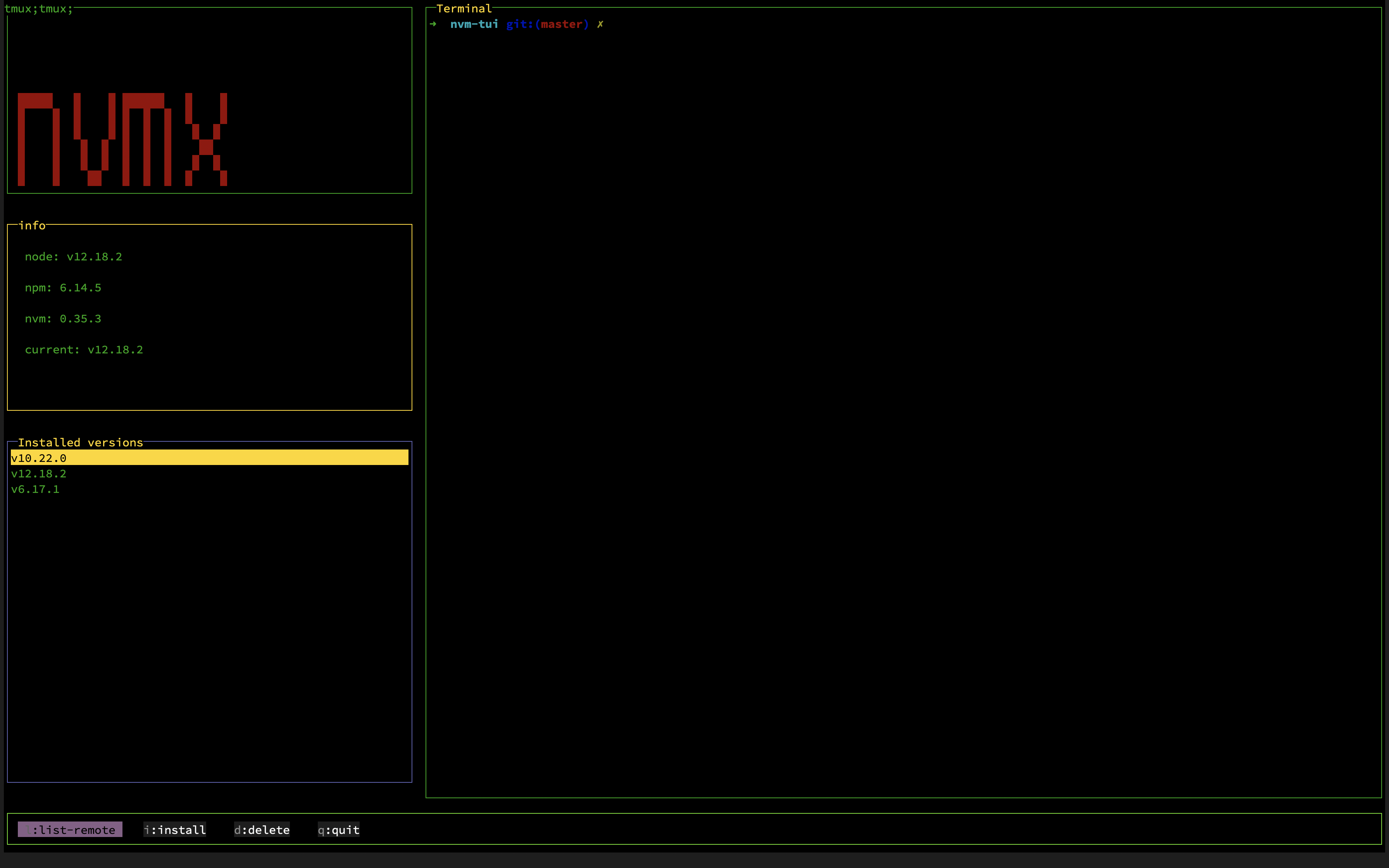
Task: Click the green prompt arrow in Terminal
Action: pos(433,24)
